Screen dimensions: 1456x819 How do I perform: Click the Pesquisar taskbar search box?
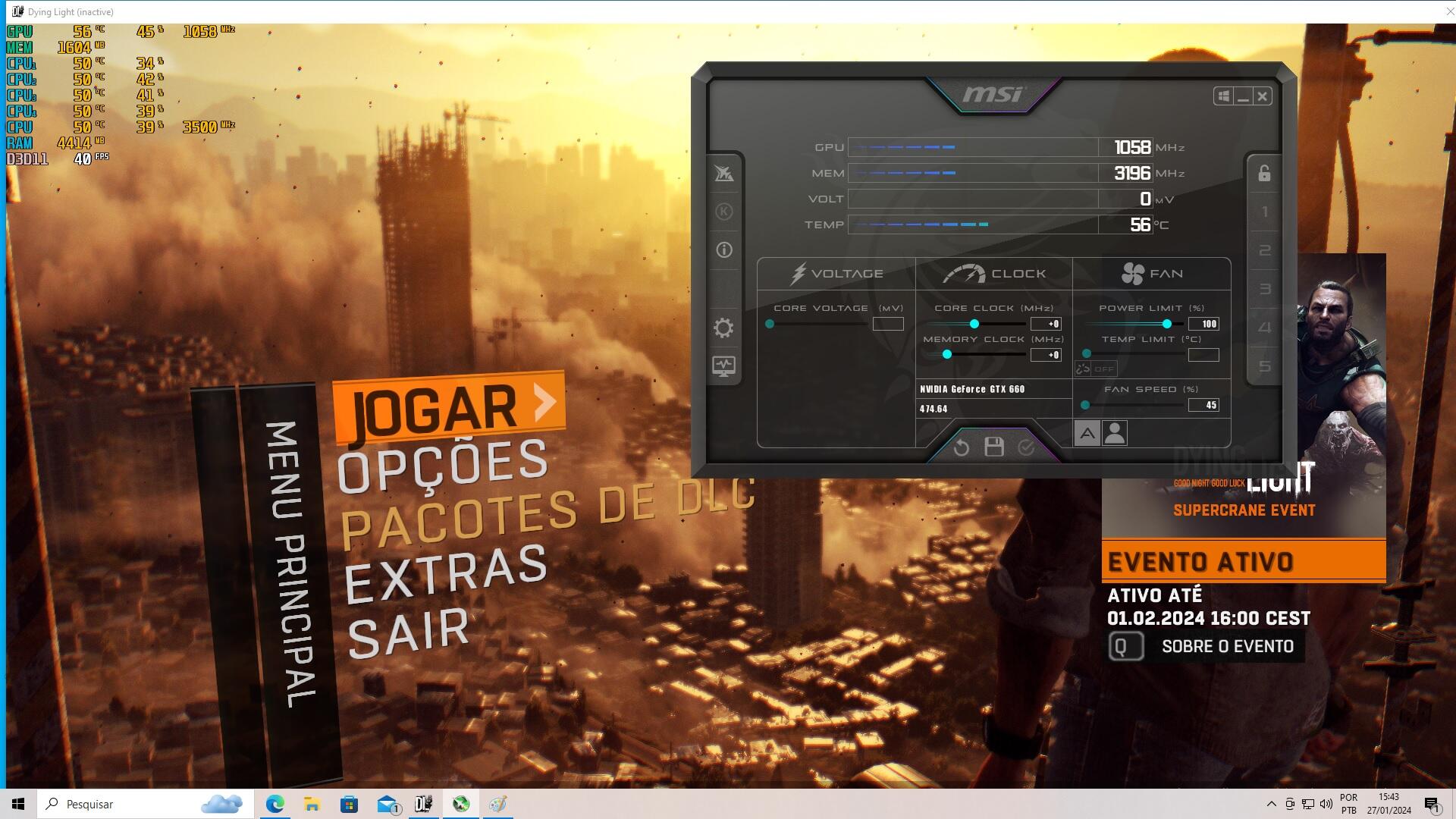tap(146, 804)
